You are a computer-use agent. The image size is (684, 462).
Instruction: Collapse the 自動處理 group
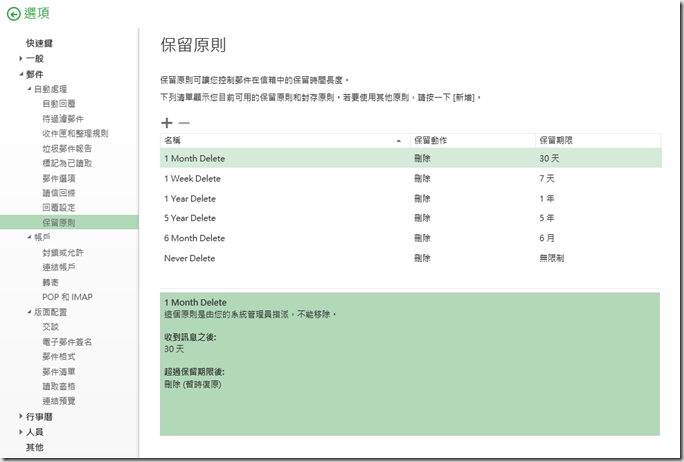[x=28, y=89]
